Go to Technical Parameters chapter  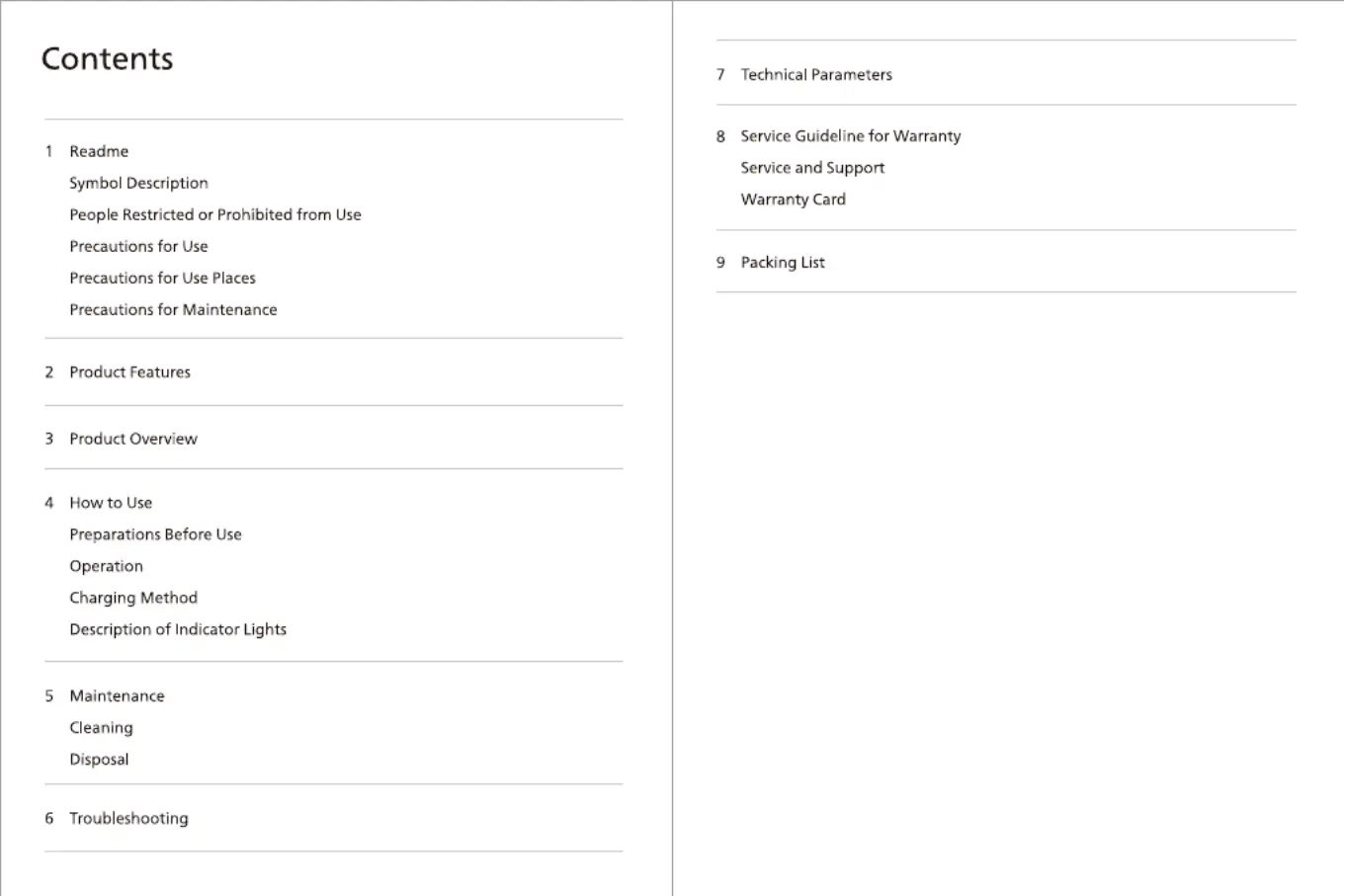(816, 74)
